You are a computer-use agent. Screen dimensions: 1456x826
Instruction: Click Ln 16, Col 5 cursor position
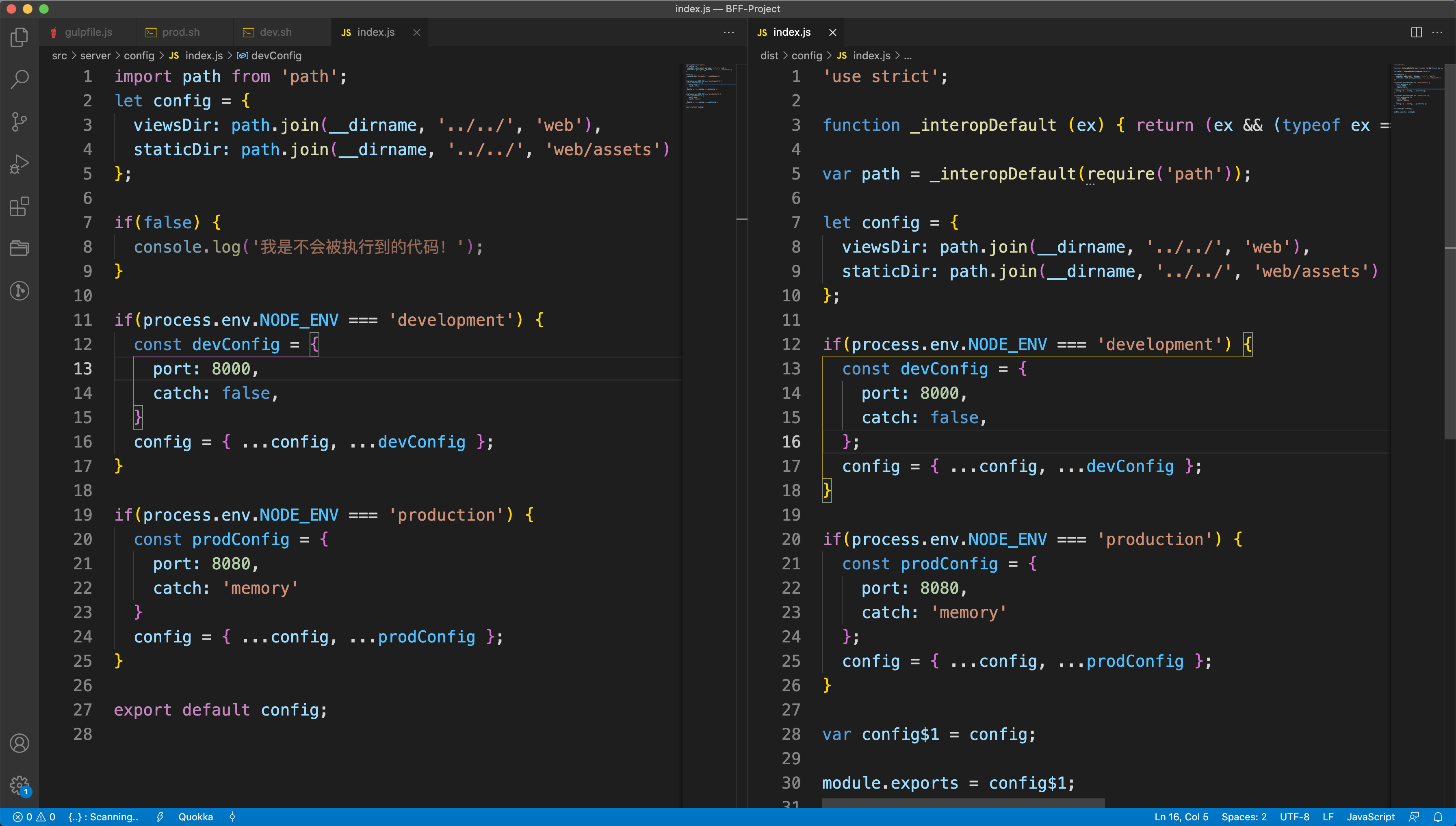pyautogui.click(x=1181, y=817)
